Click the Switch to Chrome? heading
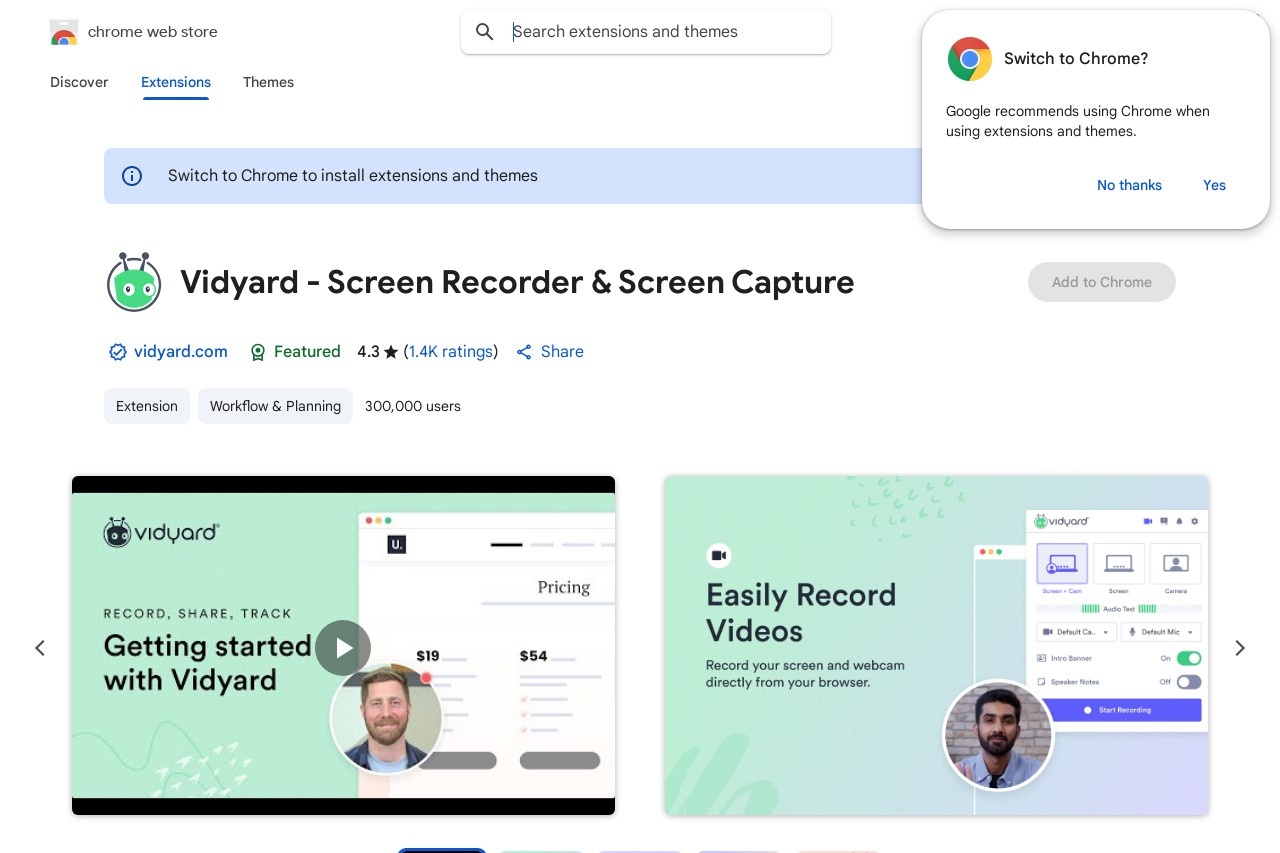1280x853 pixels. [x=1076, y=59]
